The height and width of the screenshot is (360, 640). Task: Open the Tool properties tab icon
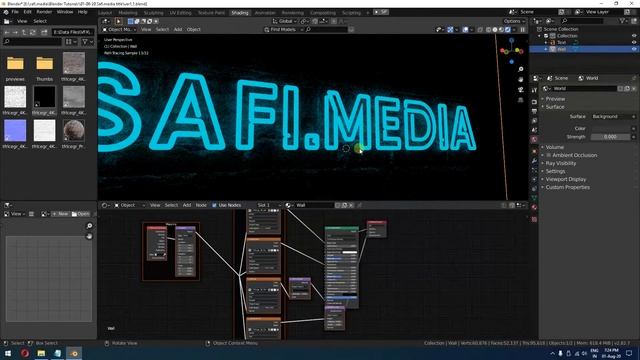point(534,90)
